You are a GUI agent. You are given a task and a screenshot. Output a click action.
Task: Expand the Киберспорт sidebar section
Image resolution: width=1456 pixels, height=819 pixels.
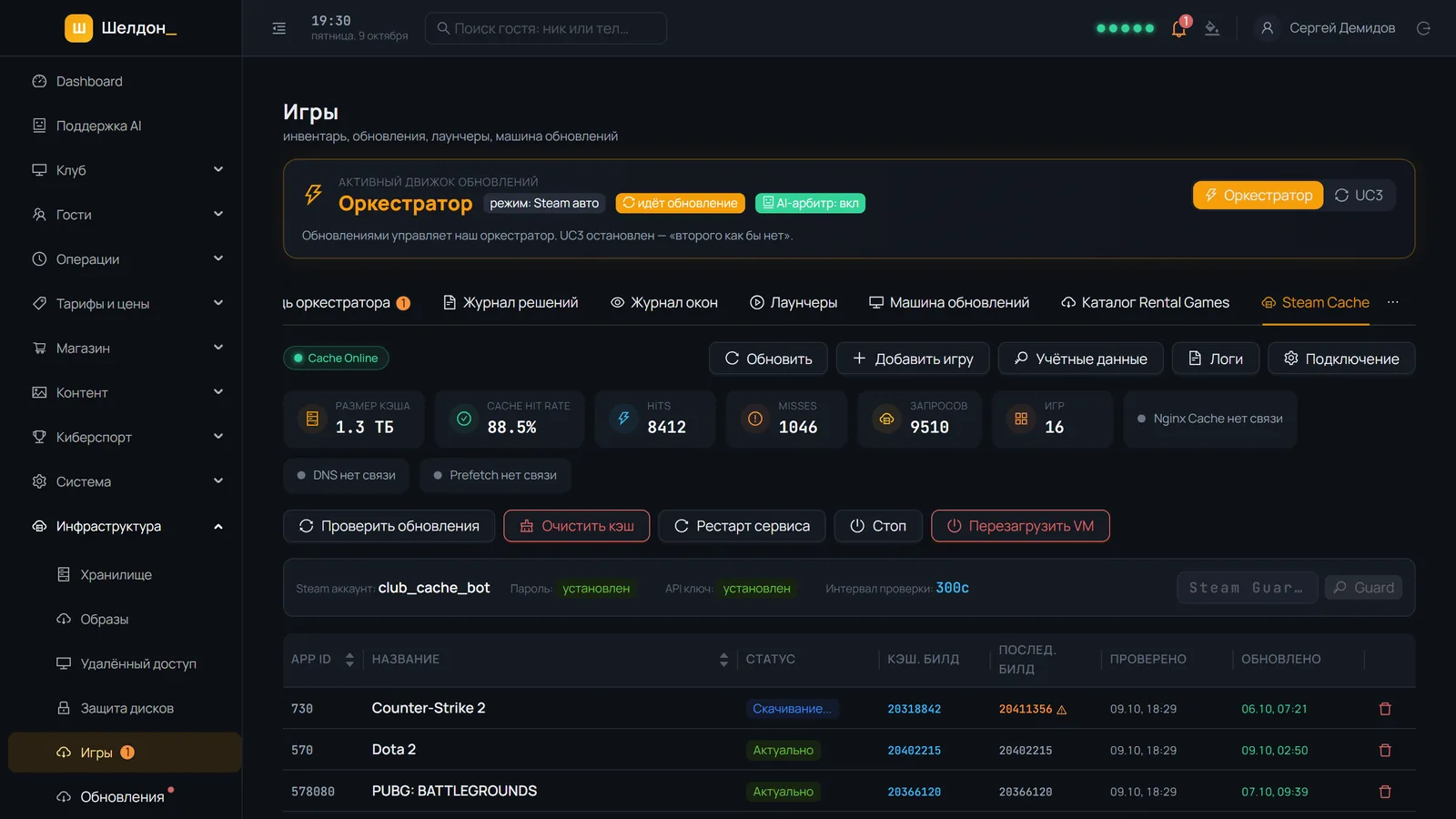click(x=127, y=437)
